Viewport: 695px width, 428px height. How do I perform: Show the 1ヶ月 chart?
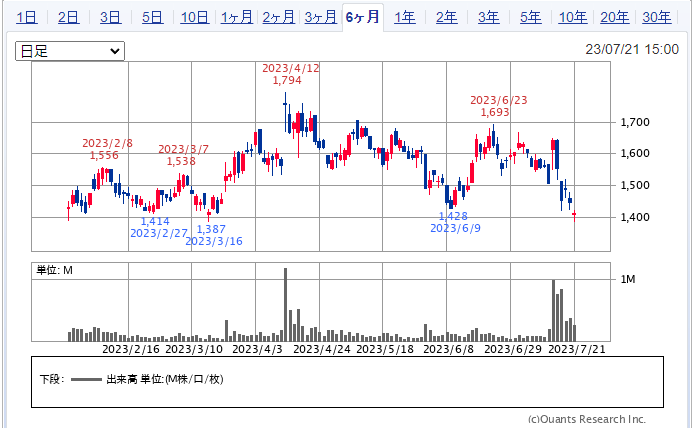(x=237, y=17)
